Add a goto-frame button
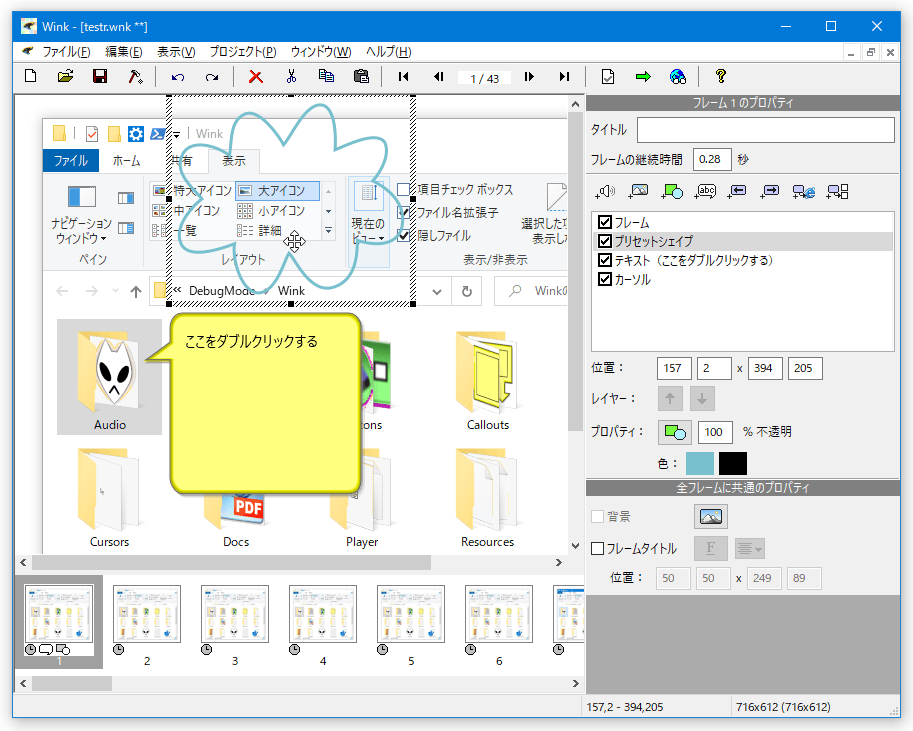Image resolution: width=913 pixels, height=731 pixels. click(x=837, y=191)
